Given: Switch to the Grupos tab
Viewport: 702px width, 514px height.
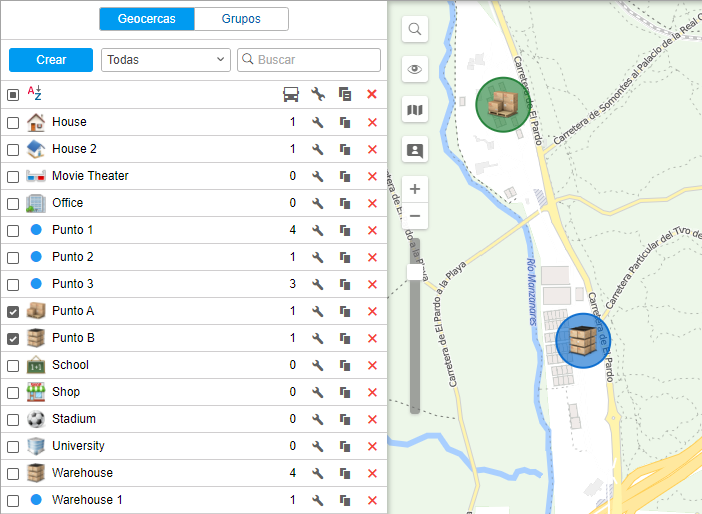Looking at the screenshot, I should [241, 19].
